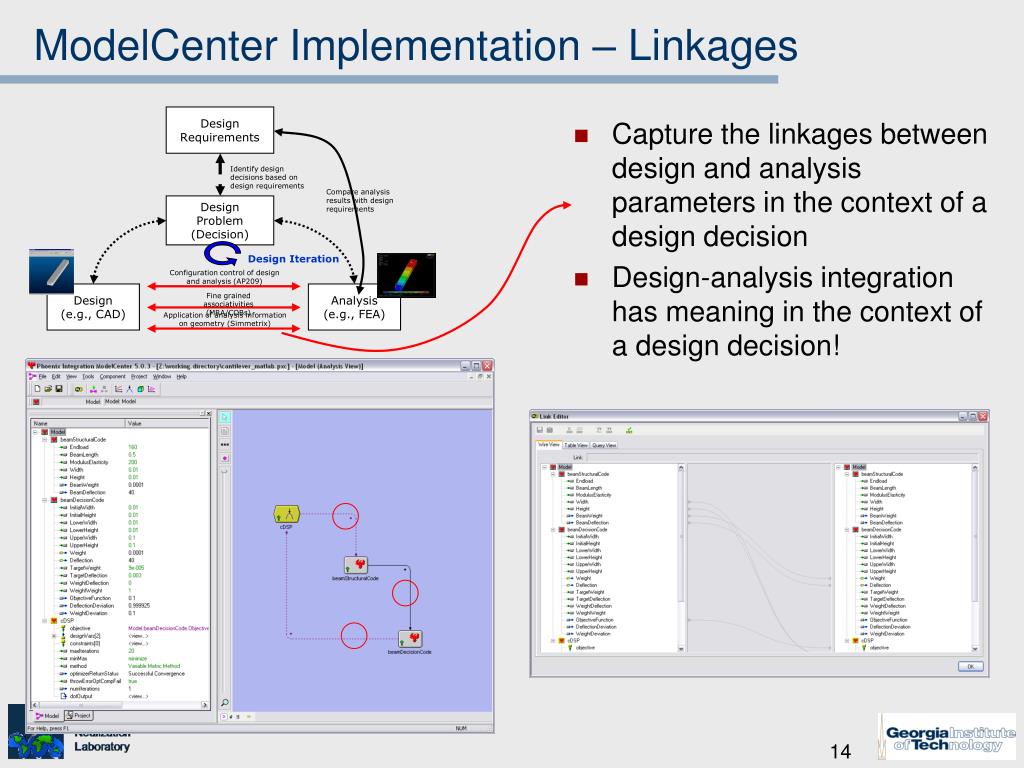Image resolution: width=1024 pixels, height=768 pixels.
Task: Collapse the cDSP node in ModelCenter tree
Action: 45,620
